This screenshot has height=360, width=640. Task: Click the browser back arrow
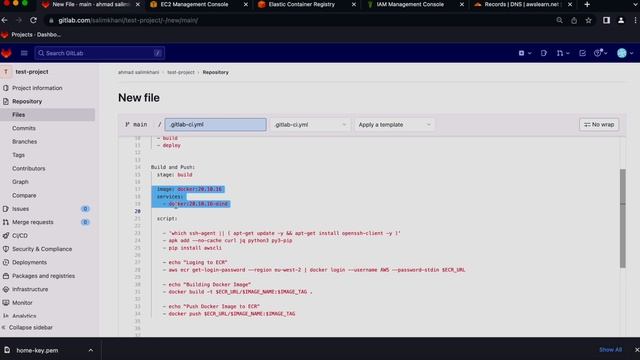4,20
